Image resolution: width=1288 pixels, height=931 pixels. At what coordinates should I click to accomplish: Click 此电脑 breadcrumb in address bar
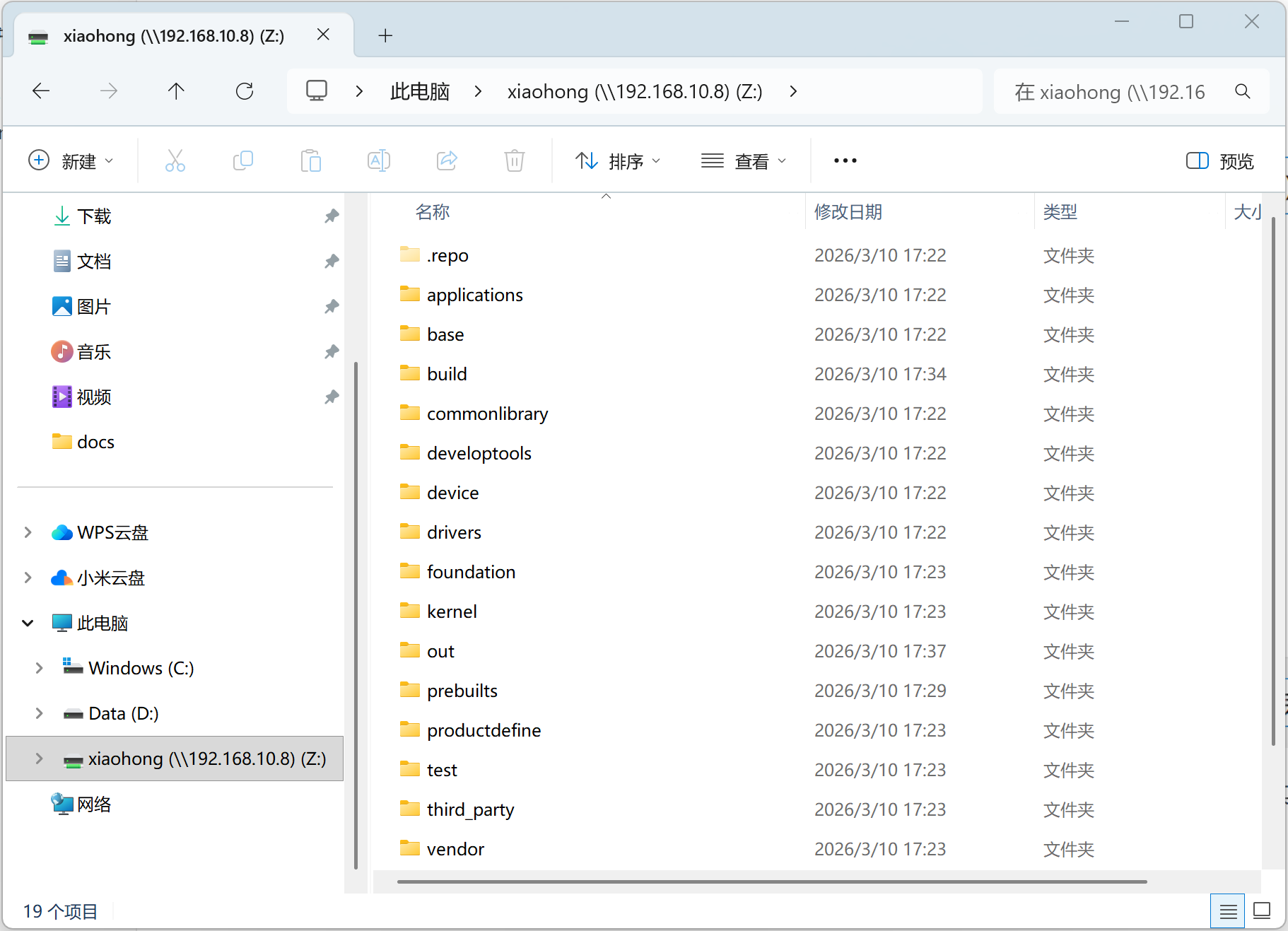420,91
